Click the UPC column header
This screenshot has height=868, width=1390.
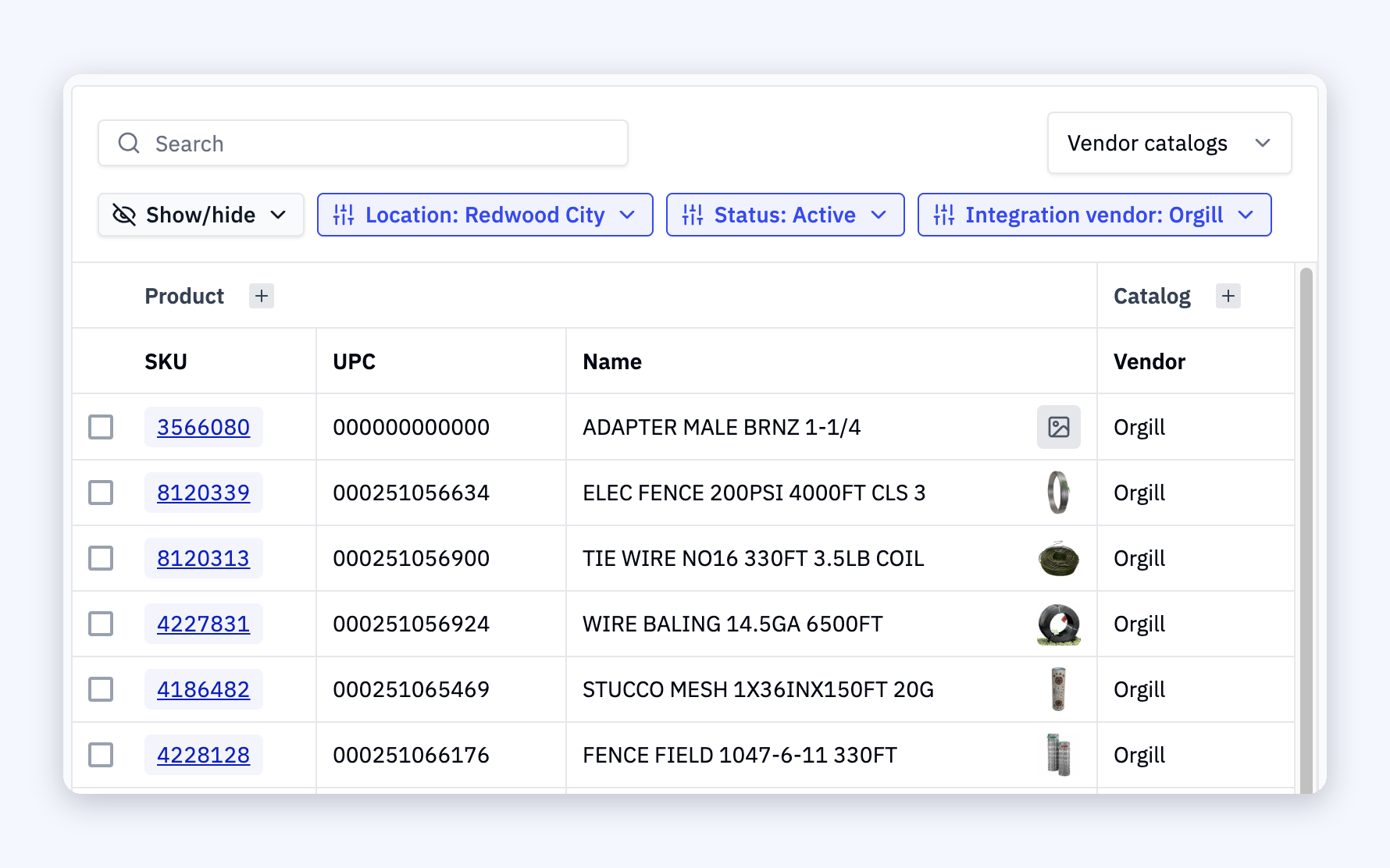pos(354,361)
